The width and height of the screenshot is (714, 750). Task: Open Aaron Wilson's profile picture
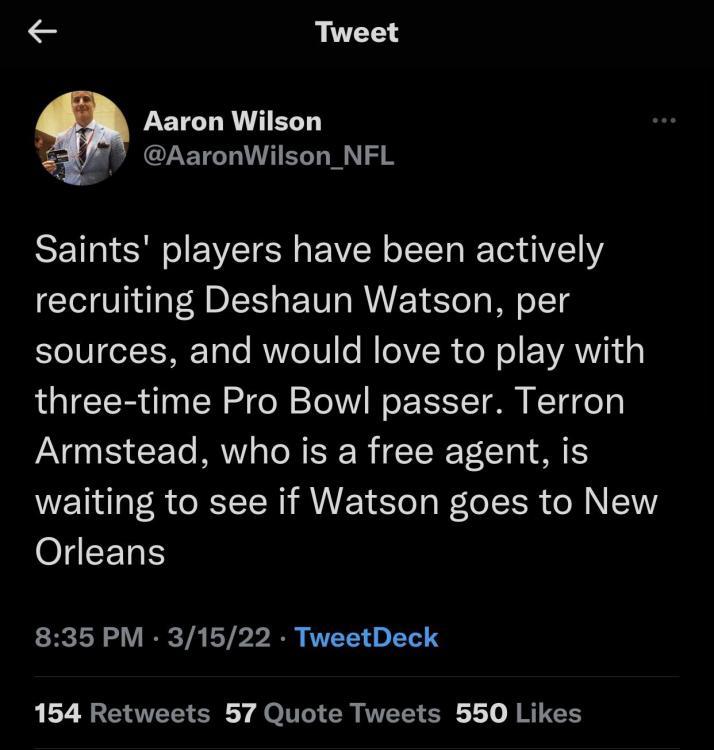82,138
